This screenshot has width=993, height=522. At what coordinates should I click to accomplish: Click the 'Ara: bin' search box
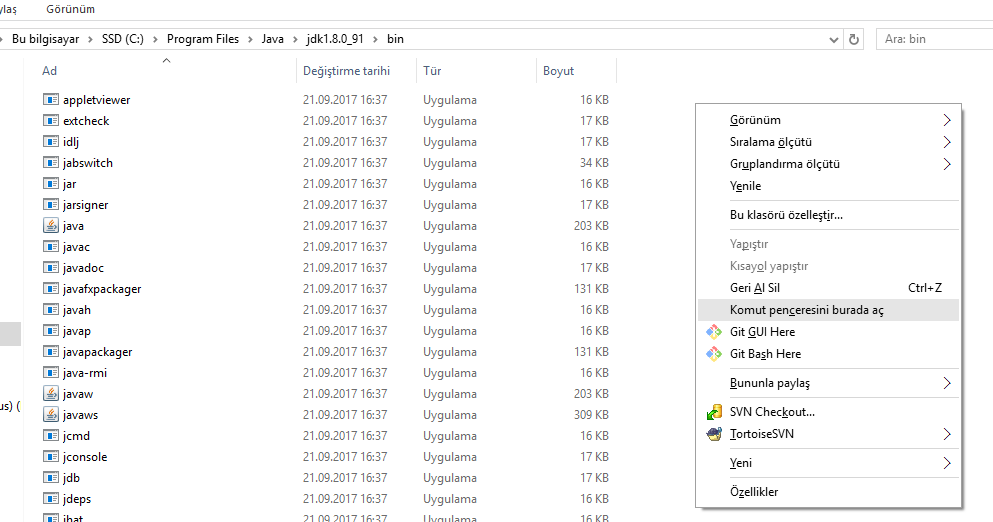[935, 39]
